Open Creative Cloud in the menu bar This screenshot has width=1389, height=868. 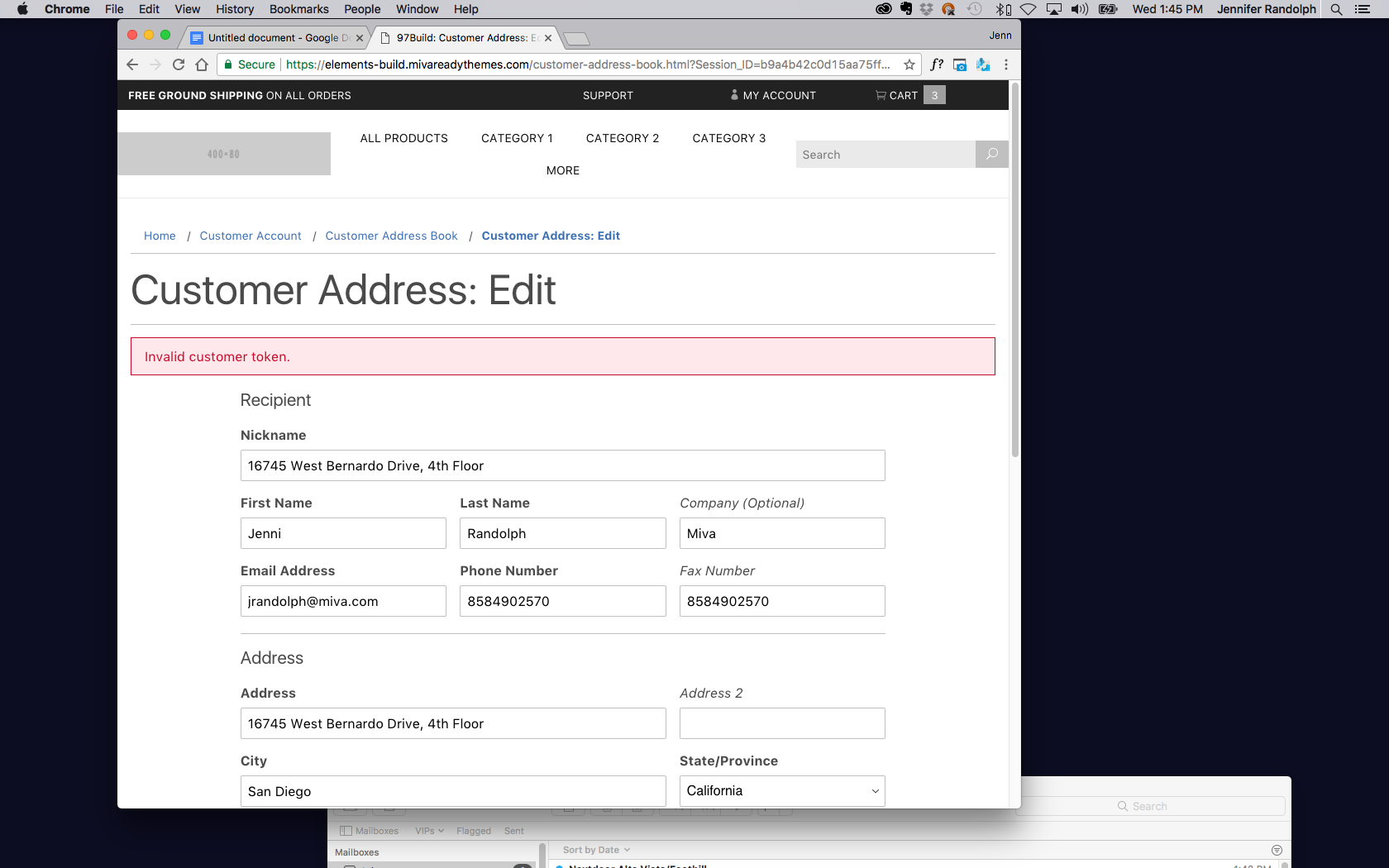click(x=884, y=9)
